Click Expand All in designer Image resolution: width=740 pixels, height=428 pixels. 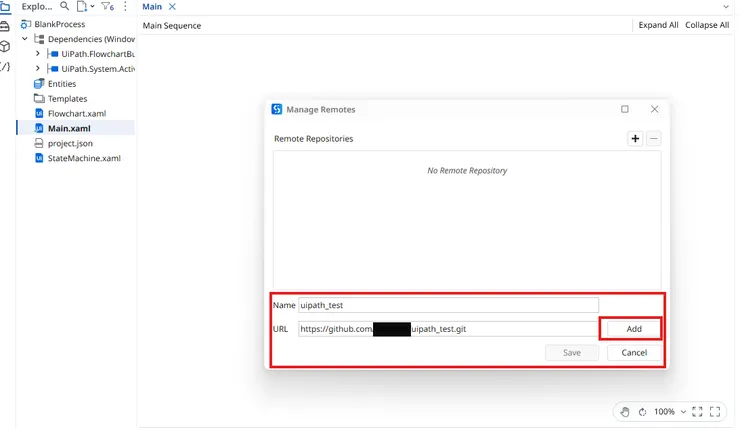tap(658, 25)
